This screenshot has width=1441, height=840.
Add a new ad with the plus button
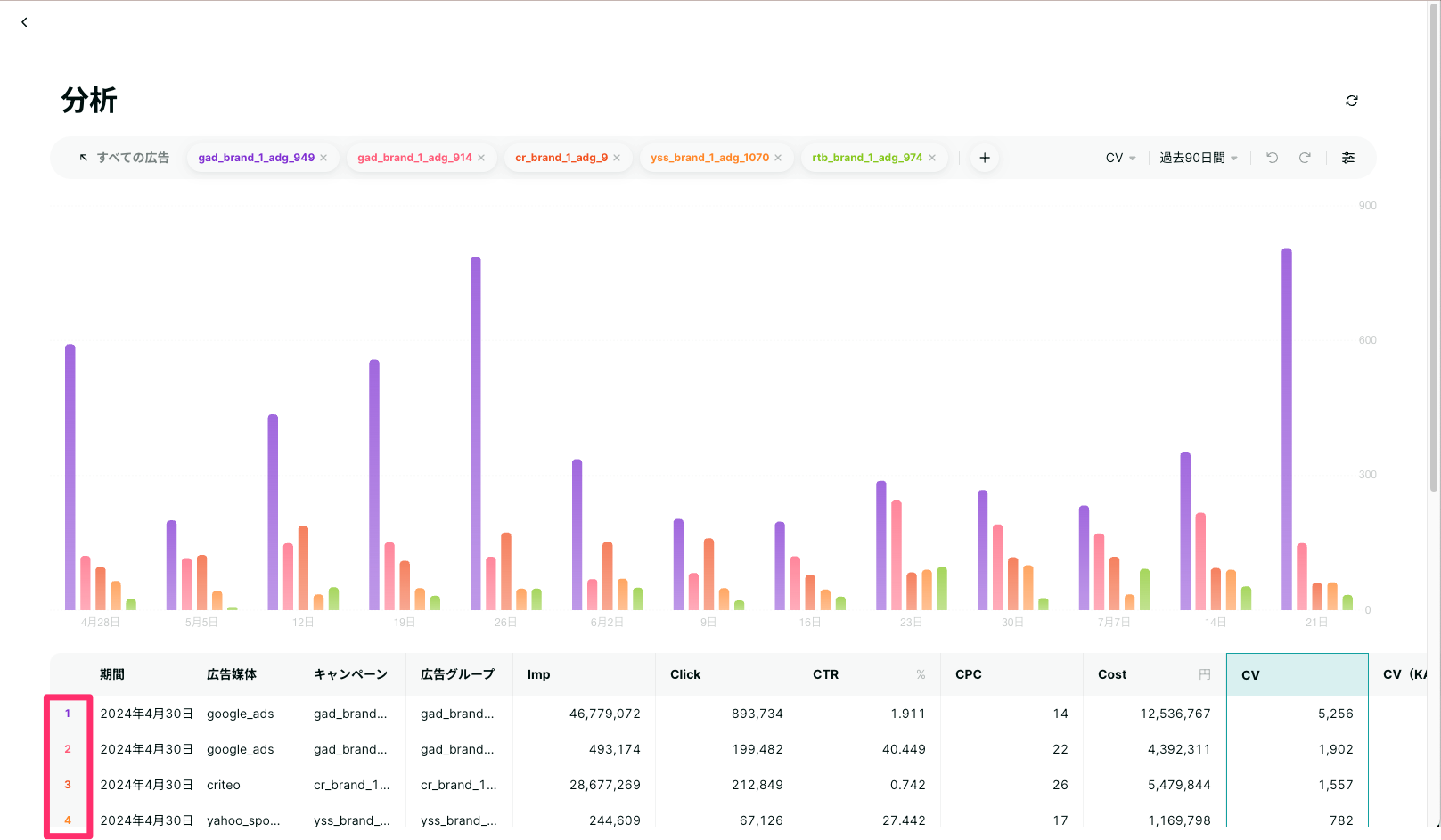point(985,158)
